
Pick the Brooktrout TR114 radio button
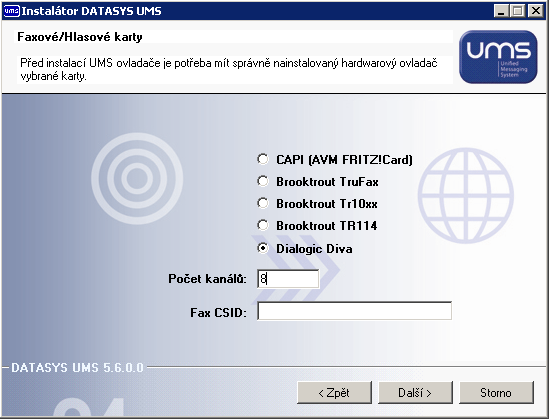click(x=263, y=225)
